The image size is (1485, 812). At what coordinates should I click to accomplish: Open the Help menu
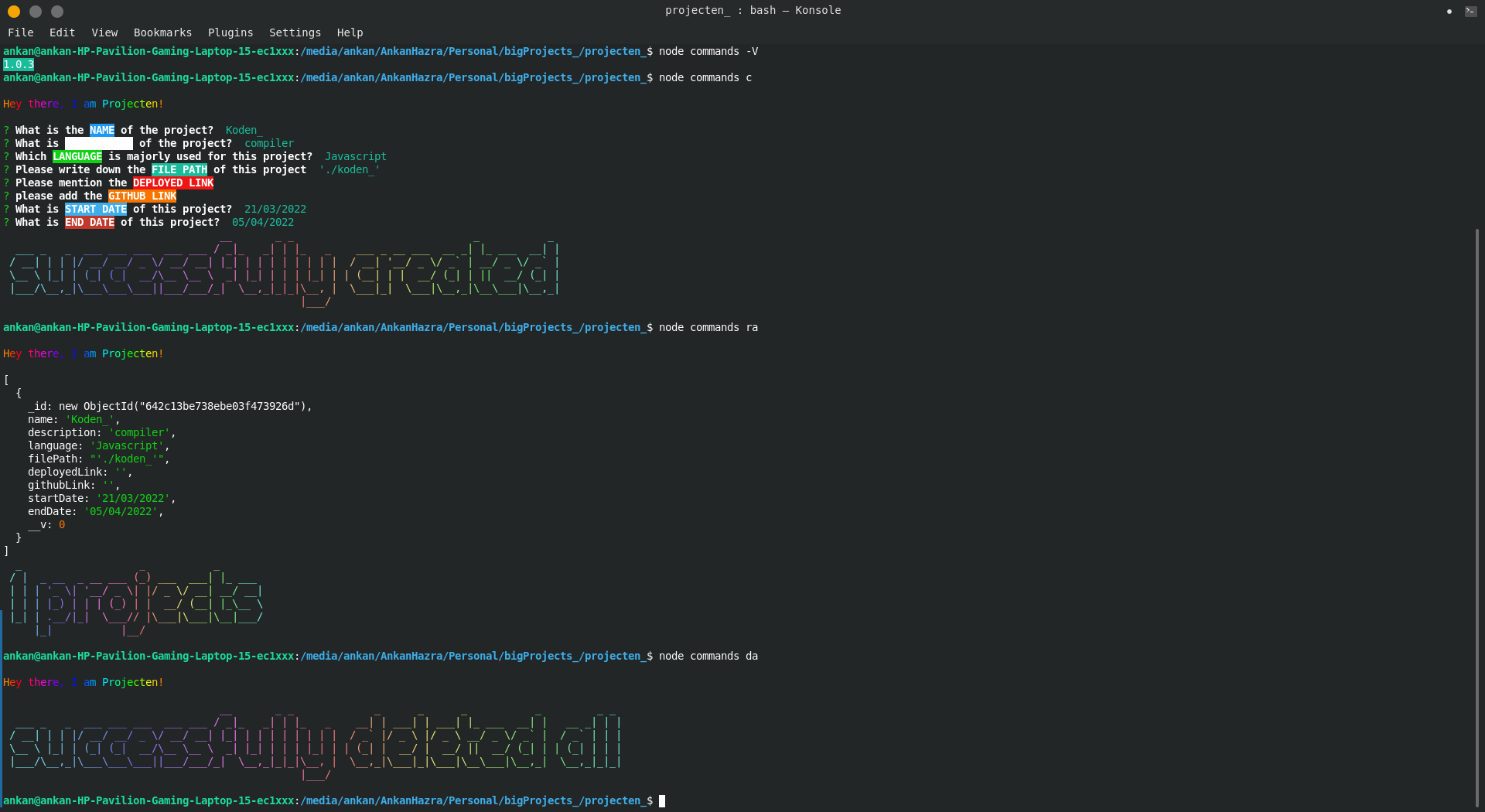[x=350, y=32]
